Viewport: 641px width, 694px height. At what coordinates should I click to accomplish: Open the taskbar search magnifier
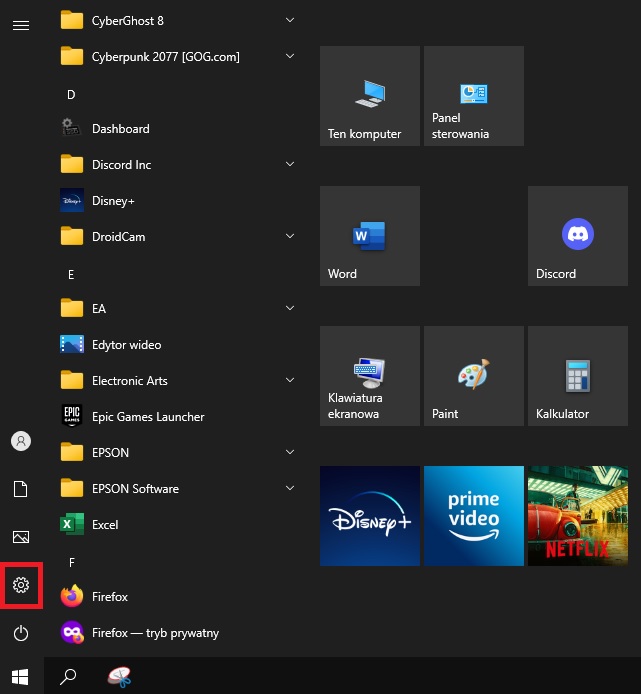pos(68,676)
